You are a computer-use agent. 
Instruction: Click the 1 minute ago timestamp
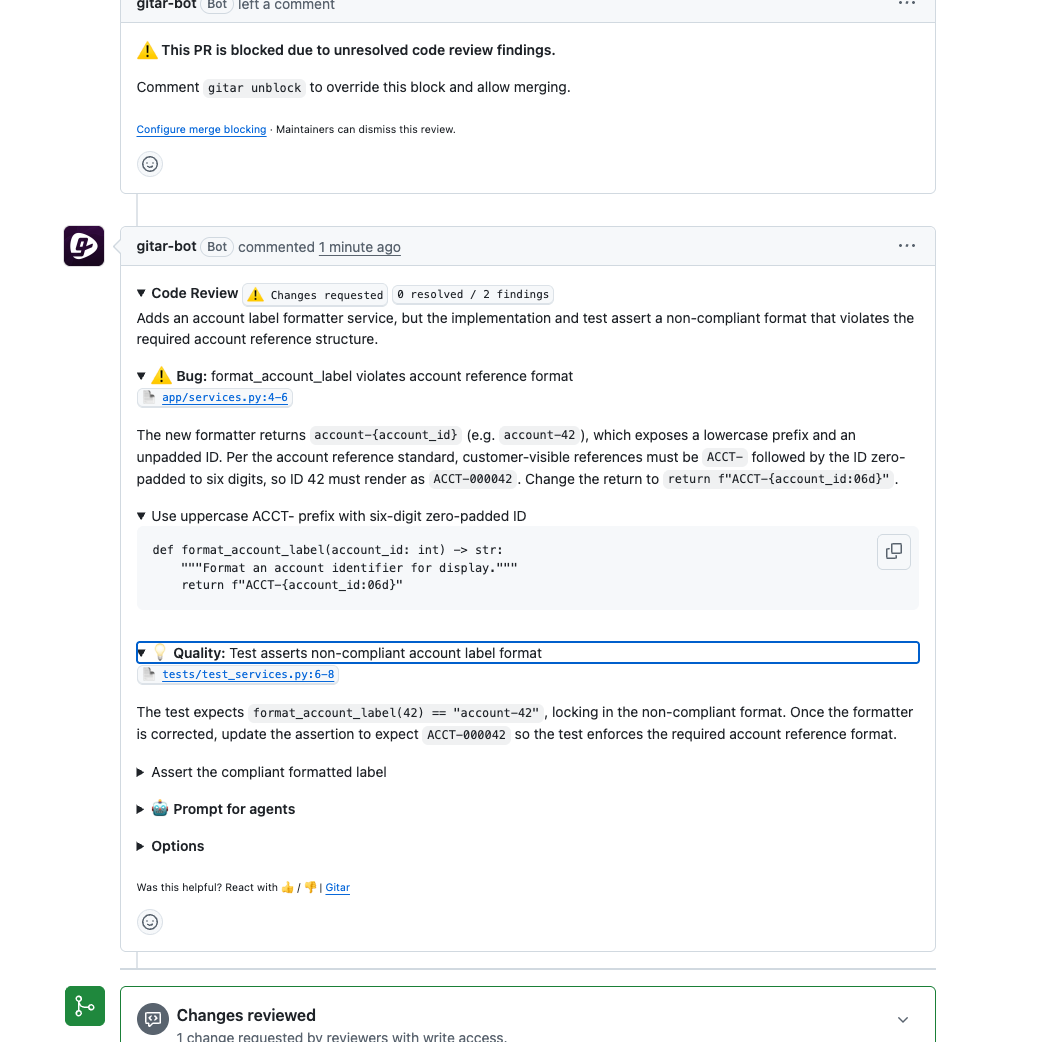point(360,247)
